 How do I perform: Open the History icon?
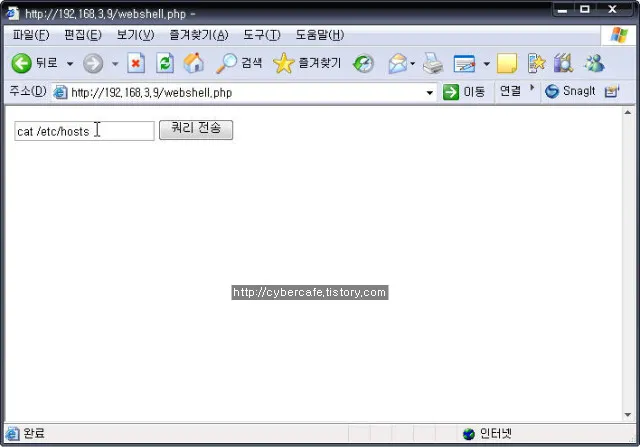(x=364, y=63)
